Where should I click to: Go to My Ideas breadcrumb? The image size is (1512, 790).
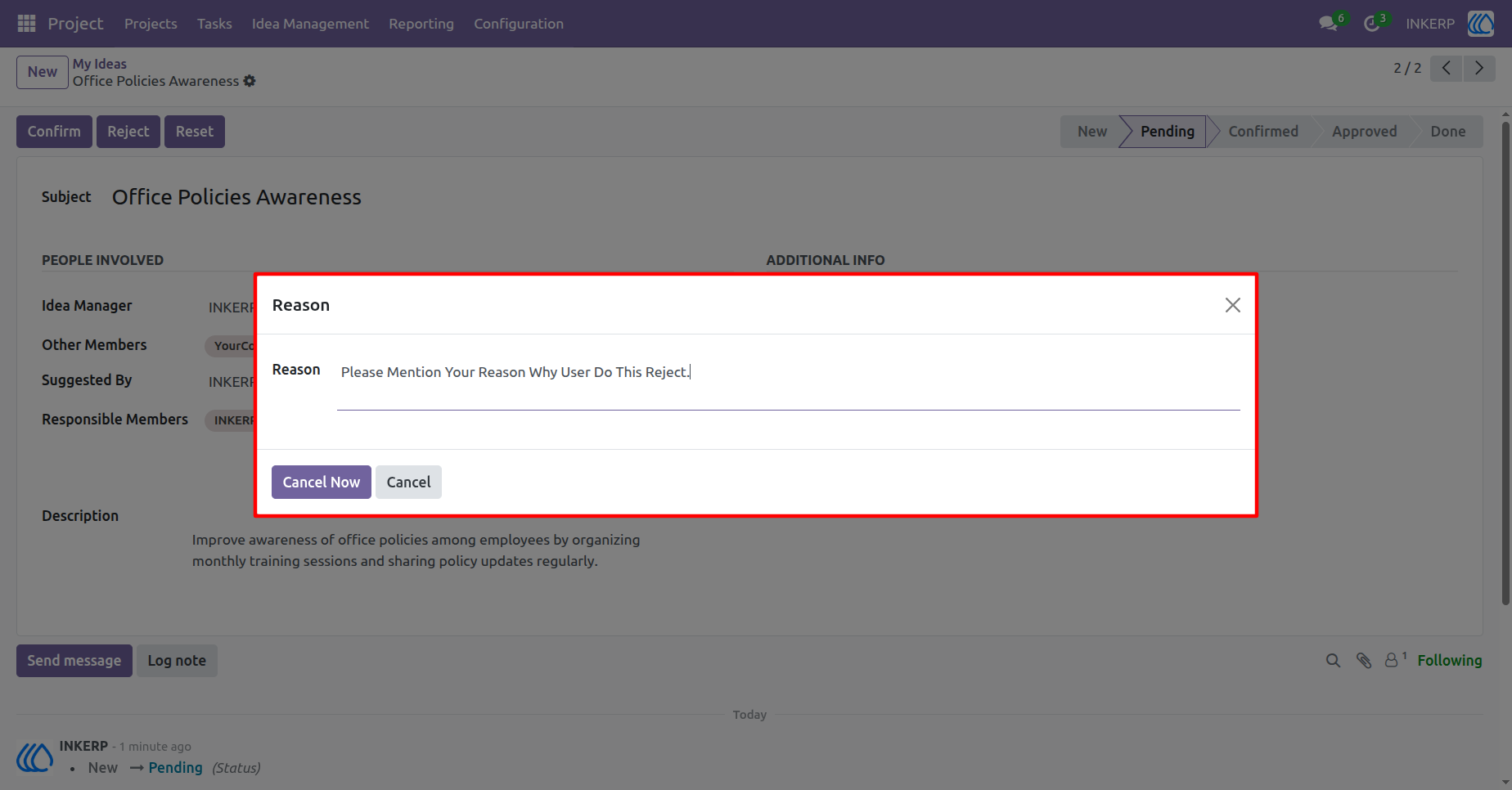(x=100, y=64)
